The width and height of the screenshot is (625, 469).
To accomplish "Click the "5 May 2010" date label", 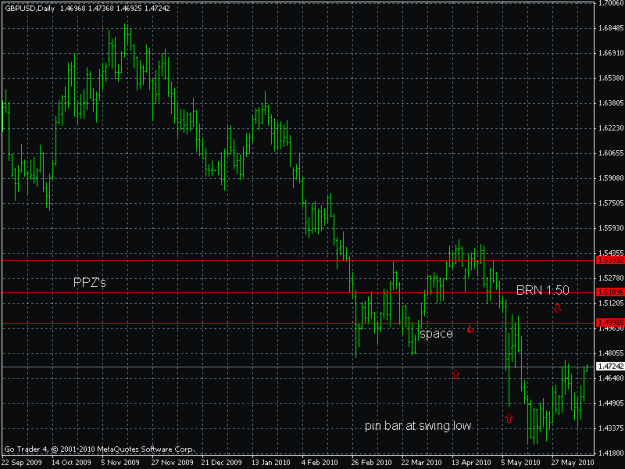I will pos(520,462).
